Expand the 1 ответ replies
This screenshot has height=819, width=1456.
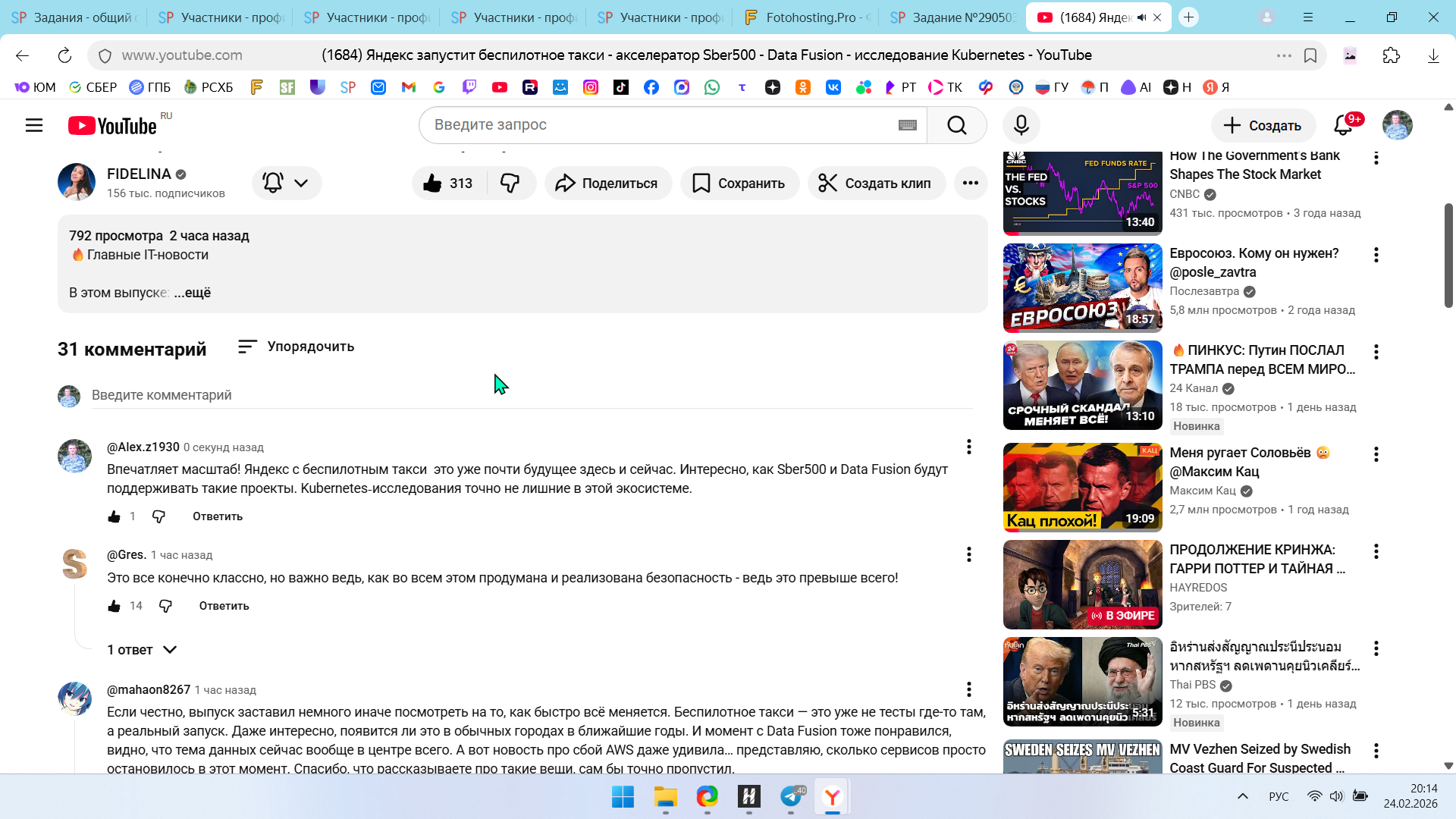[x=142, y=650]
